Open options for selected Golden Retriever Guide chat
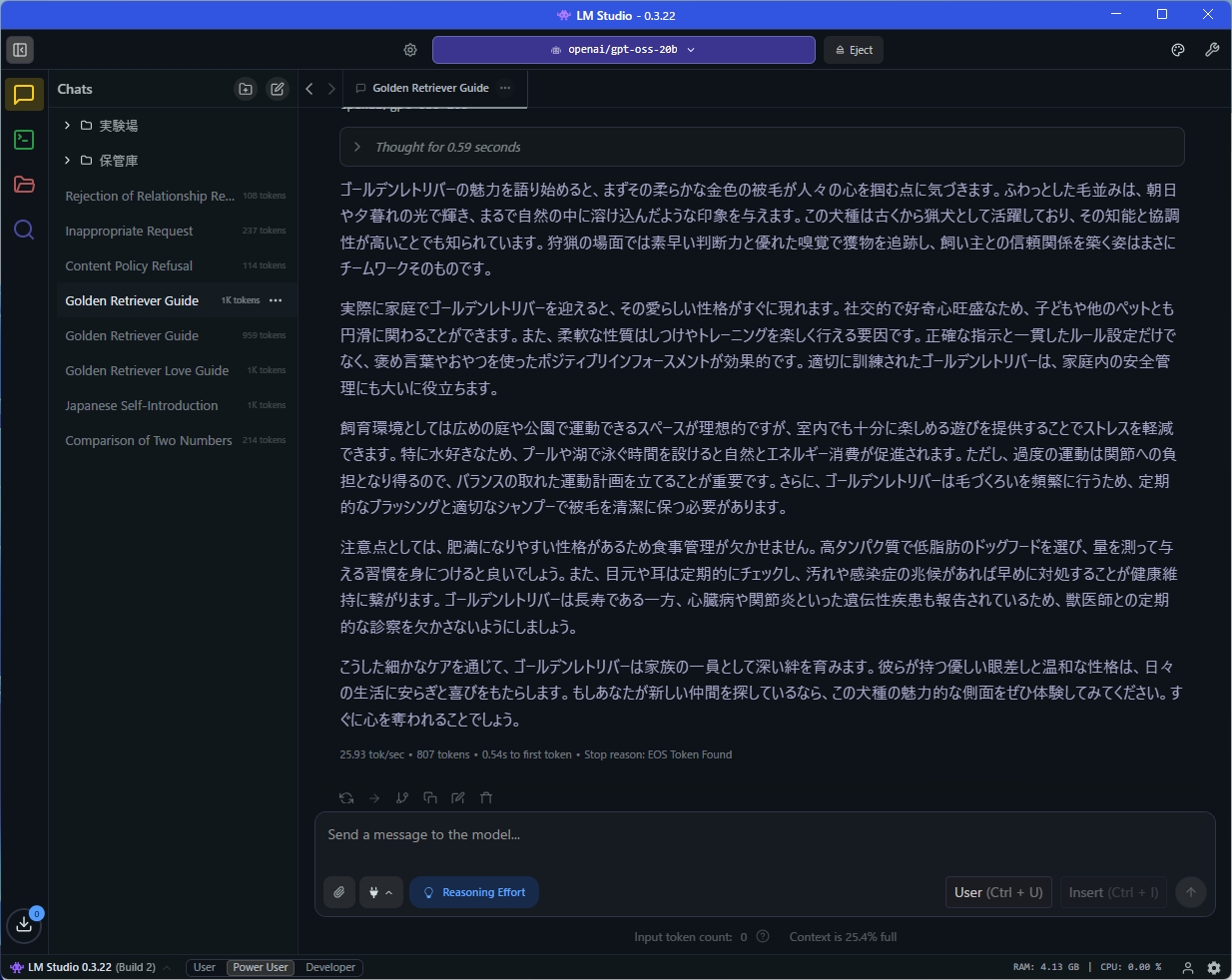The height and width of the screenshot is (980, 1232). click(x=276, y=300)
